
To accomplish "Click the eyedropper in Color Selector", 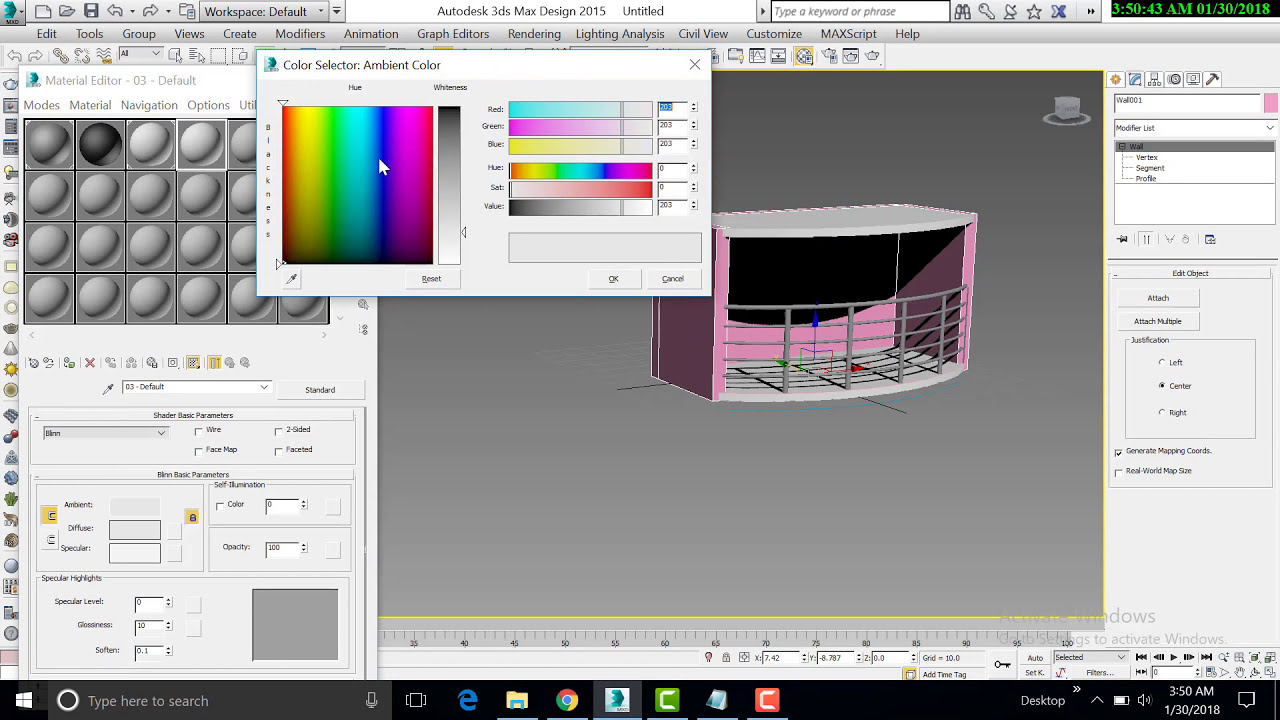I will pyautogui.click(x=291, y=279).
